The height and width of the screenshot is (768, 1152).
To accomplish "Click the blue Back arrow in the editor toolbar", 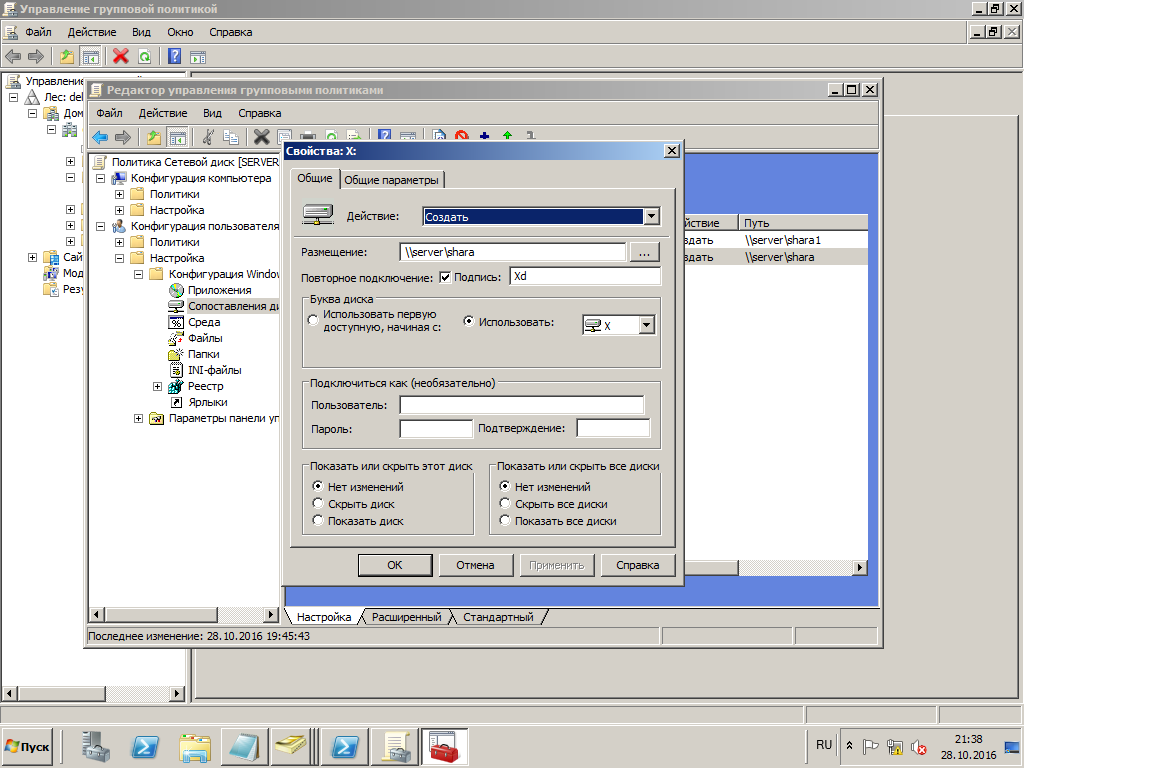I will (x=100, y=137).
